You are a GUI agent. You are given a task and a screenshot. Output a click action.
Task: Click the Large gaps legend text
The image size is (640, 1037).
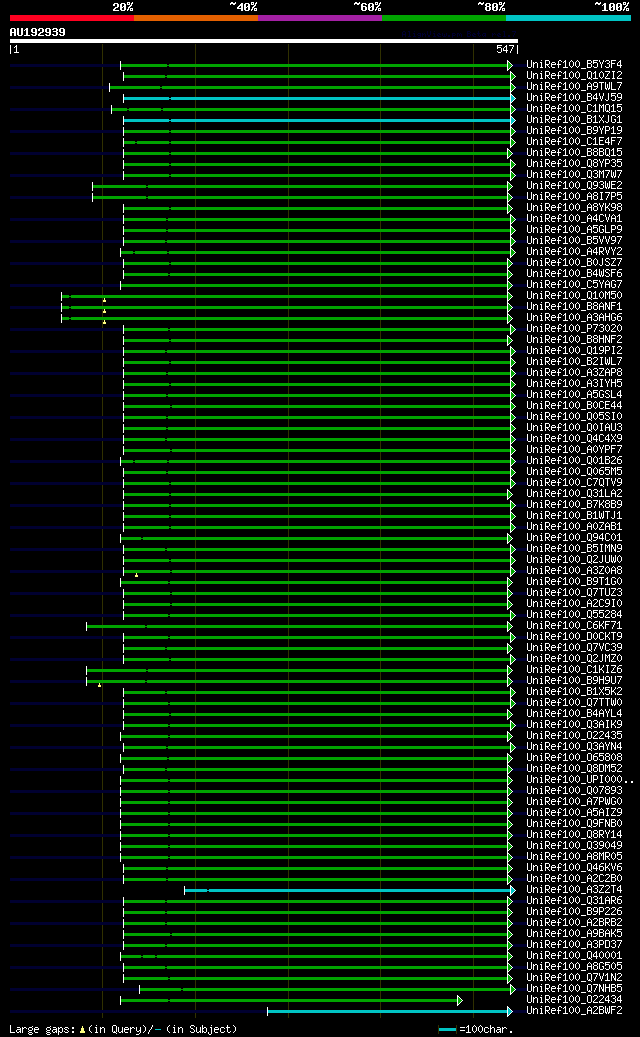(123, 1029)
